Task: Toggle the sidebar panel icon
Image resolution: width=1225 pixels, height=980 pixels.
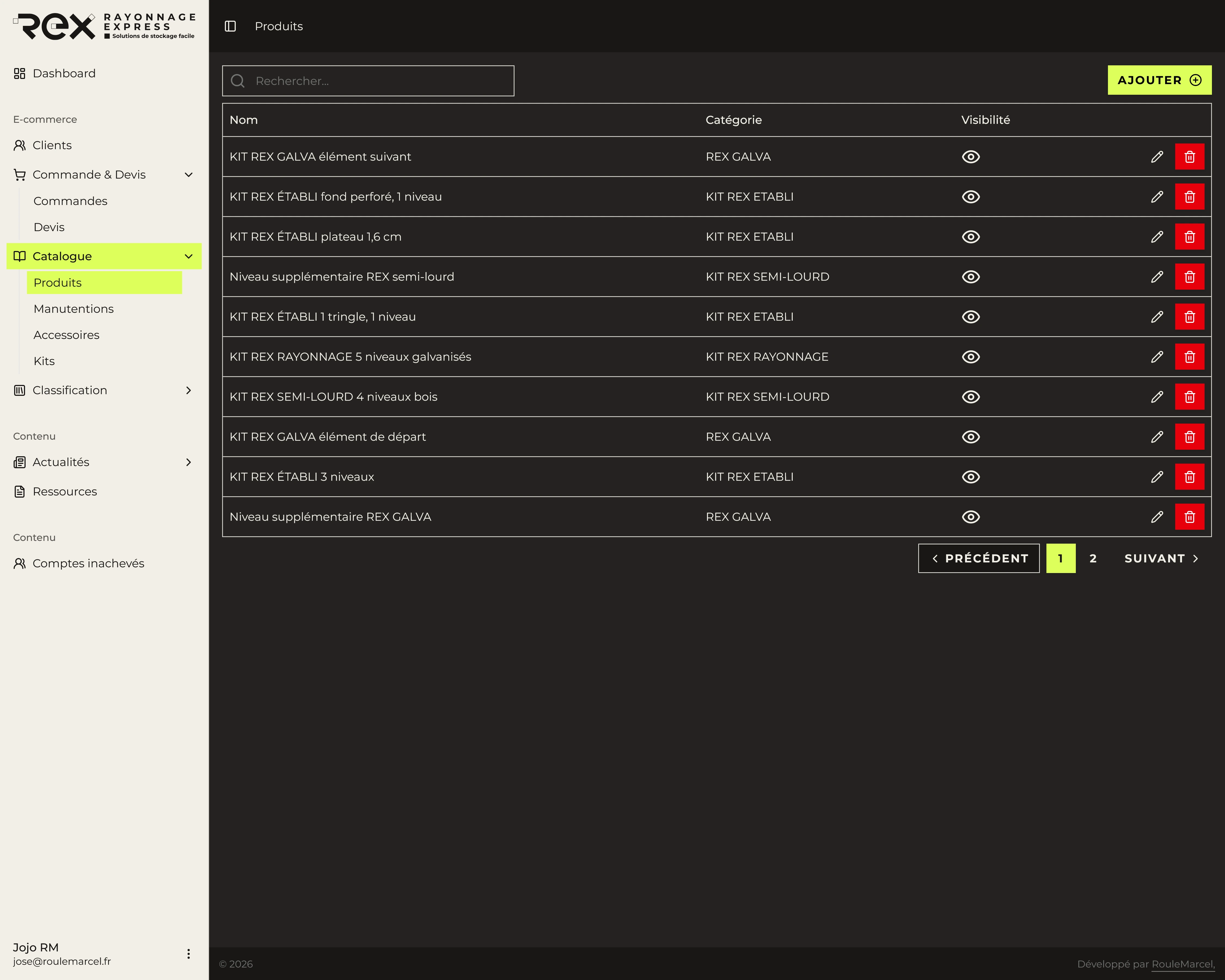Action: pos(230,26)
